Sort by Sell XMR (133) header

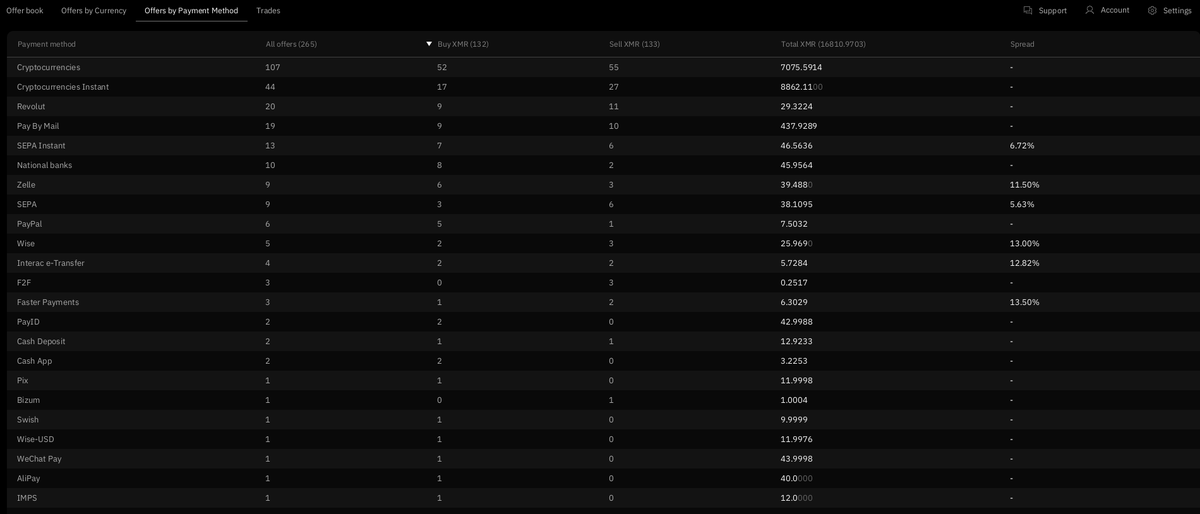coord(634,44)
